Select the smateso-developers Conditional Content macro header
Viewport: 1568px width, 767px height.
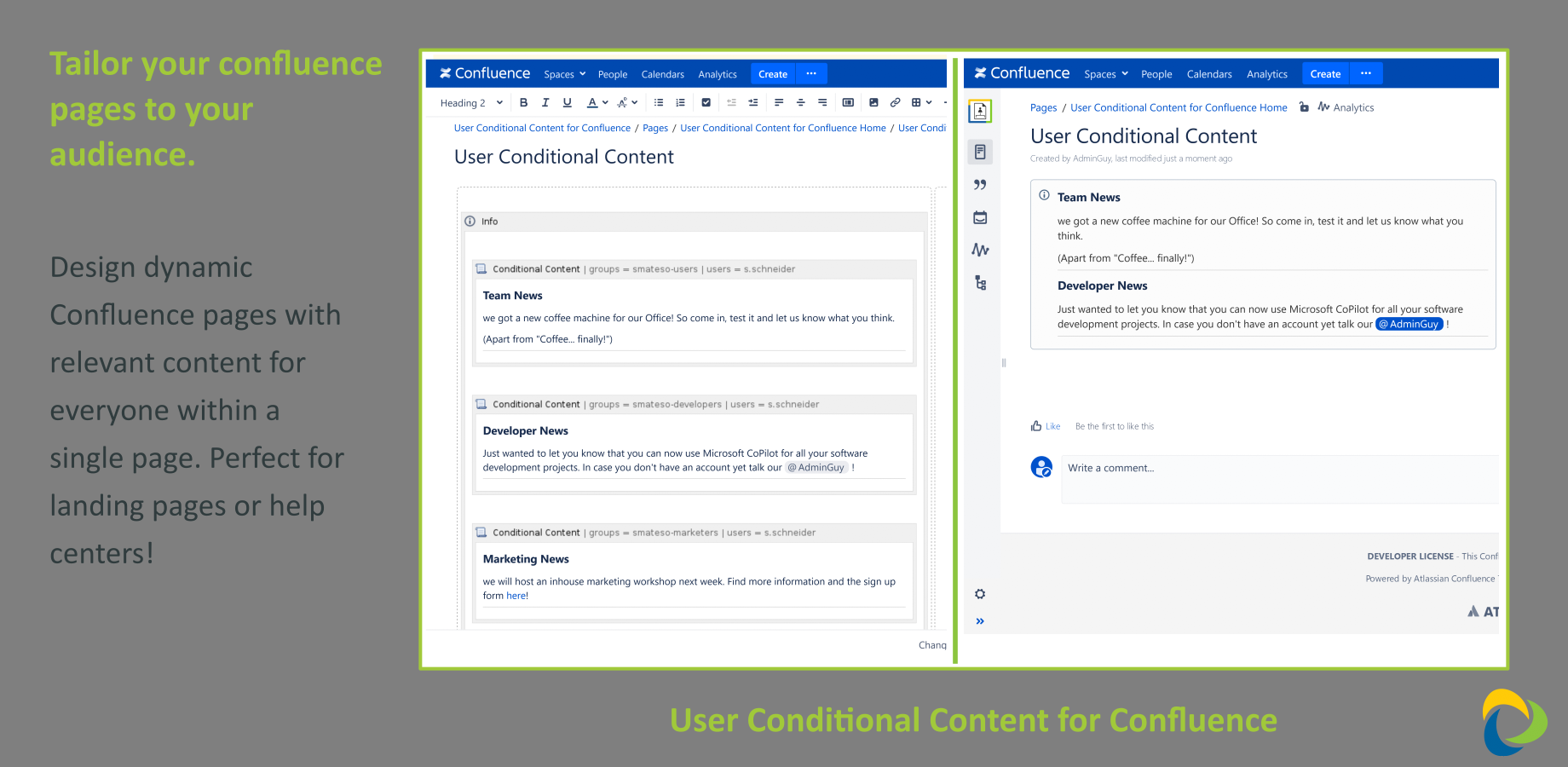click(x=694, y=405)
